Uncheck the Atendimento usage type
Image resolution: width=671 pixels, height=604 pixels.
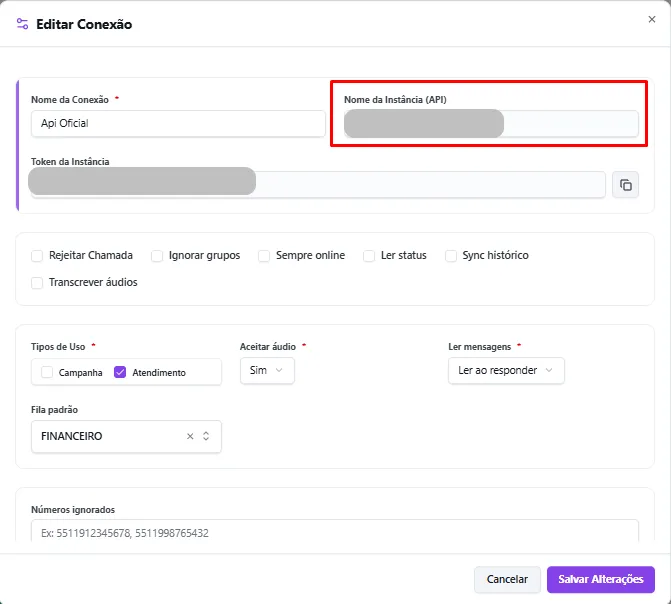click(120, 372)
